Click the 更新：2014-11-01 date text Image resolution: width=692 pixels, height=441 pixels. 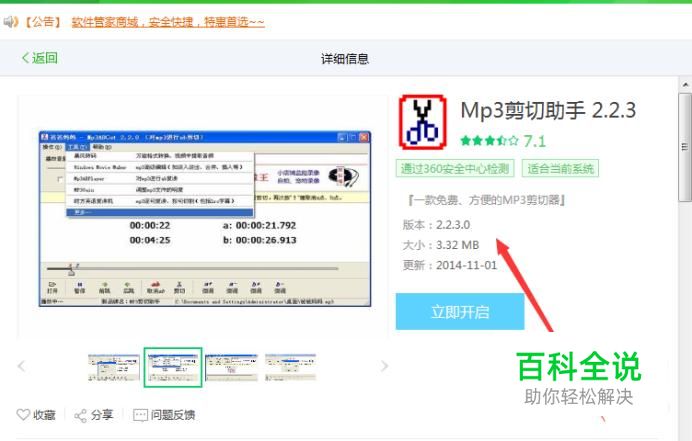click(x=449, y=265)
